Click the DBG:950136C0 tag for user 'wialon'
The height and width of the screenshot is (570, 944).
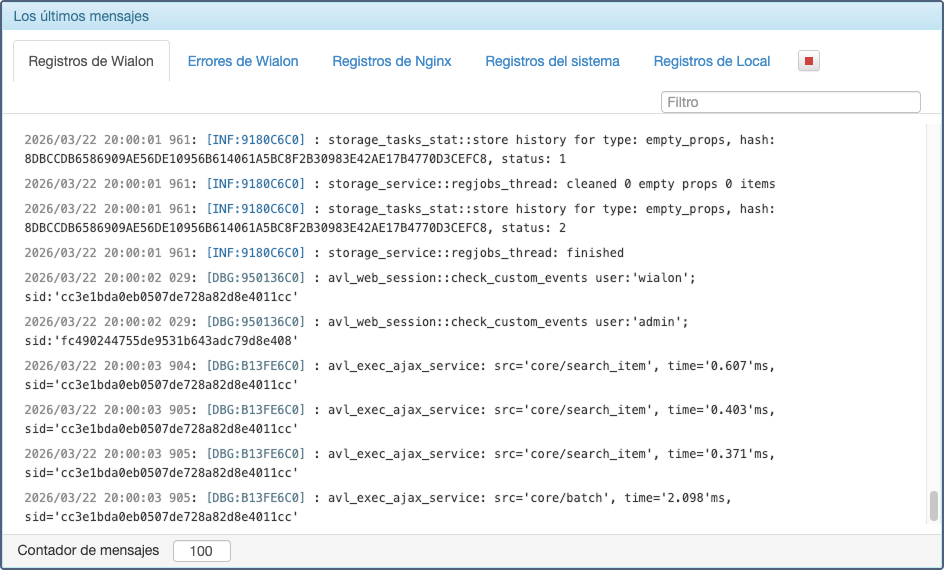tap(255, 278)
